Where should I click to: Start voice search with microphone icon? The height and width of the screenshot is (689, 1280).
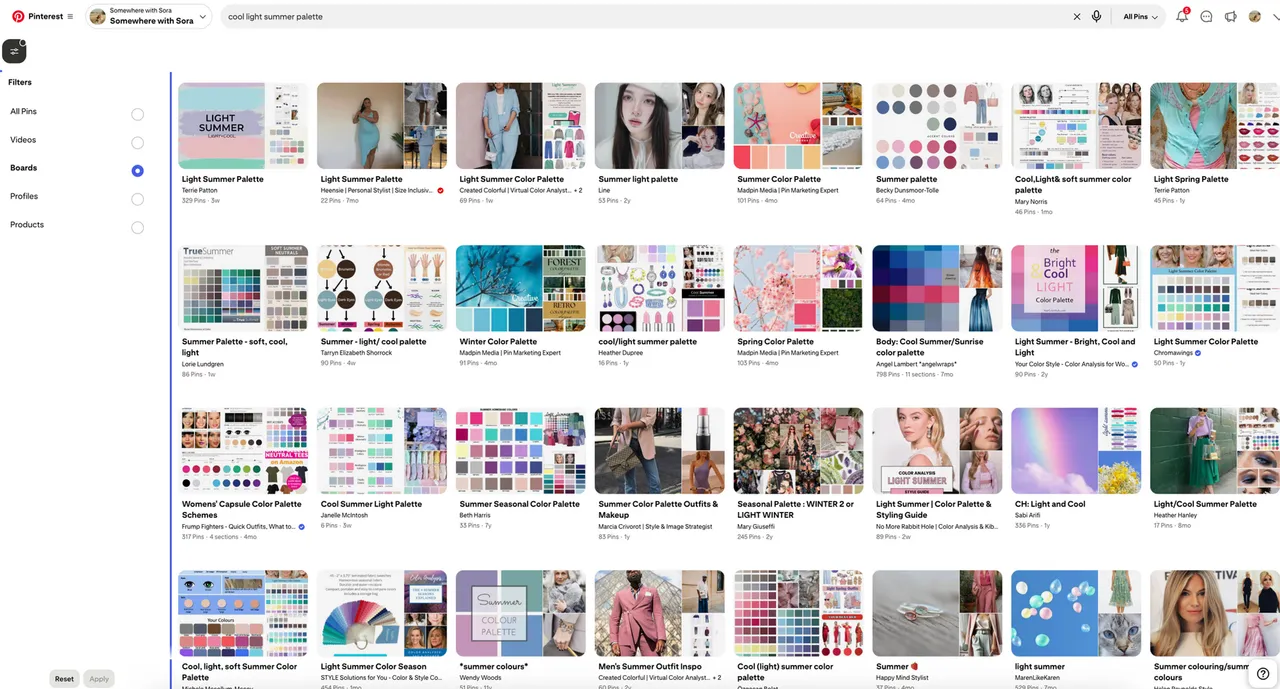pos(1096,17)
